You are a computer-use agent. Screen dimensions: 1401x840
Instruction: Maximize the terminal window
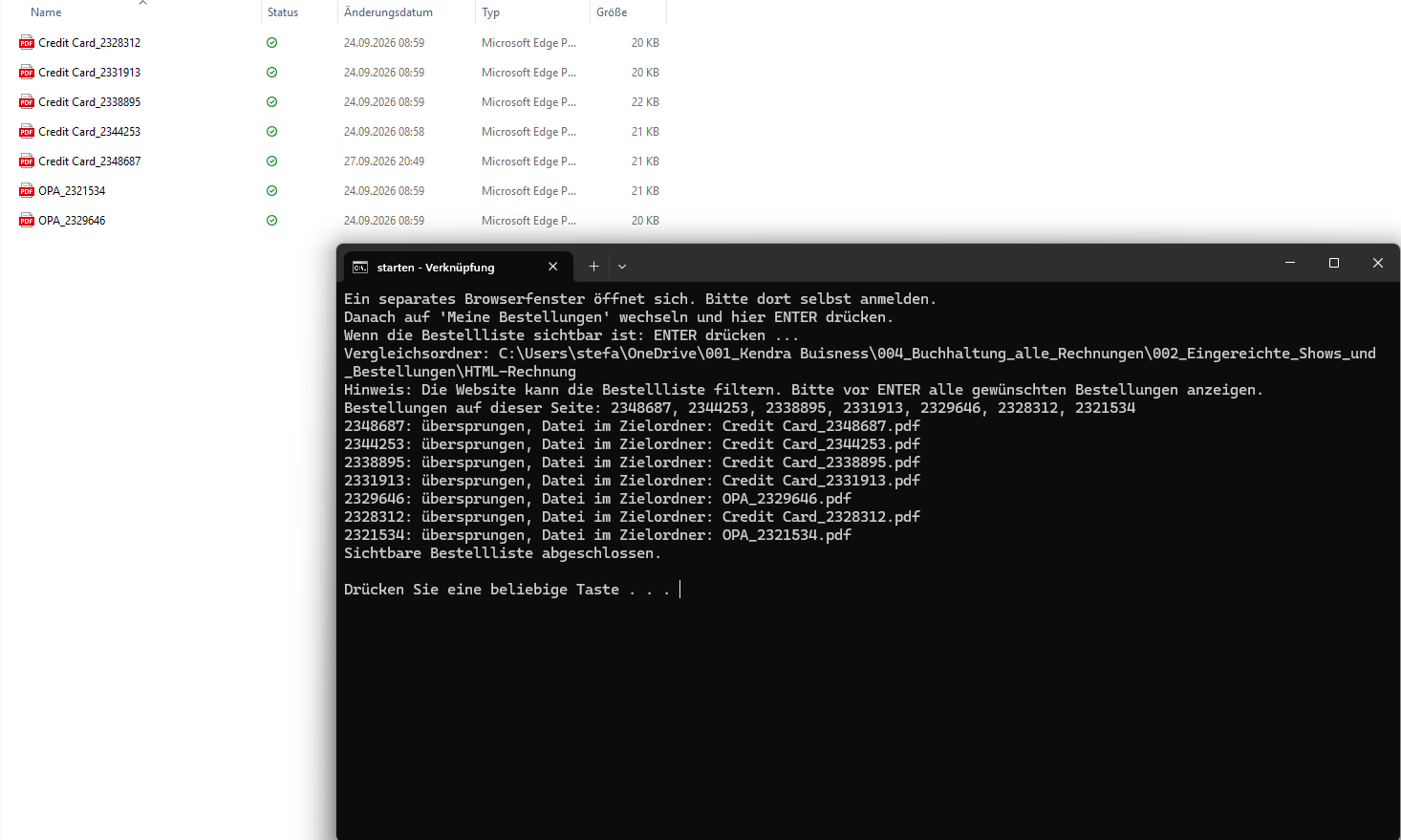[1334, 263]
